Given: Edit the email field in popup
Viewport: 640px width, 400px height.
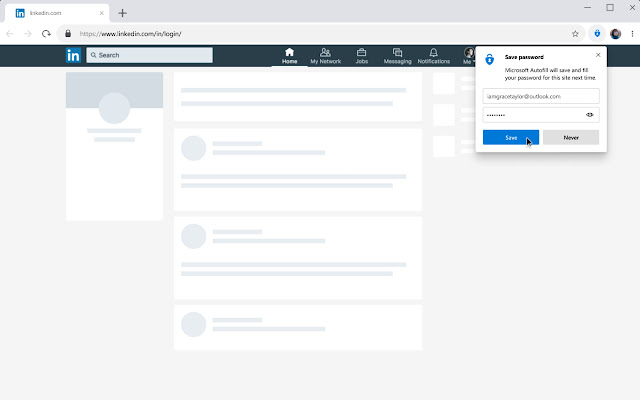Looking at the screenshot, I should (541, 96).
